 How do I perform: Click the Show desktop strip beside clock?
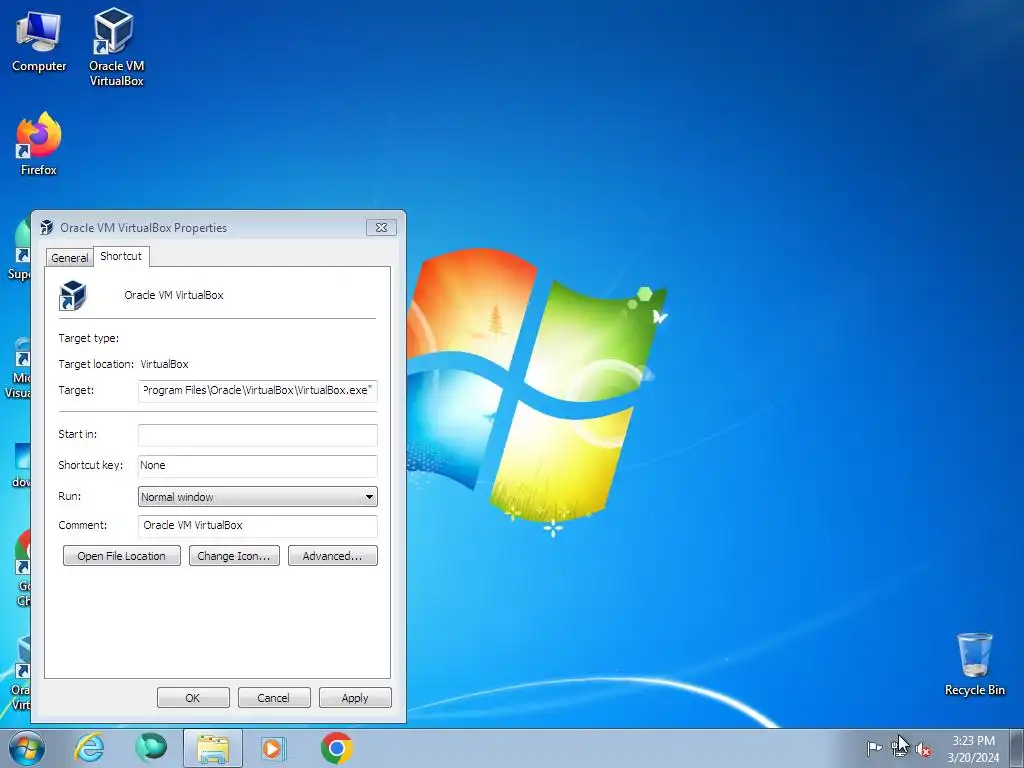[x=1017, y=748]
